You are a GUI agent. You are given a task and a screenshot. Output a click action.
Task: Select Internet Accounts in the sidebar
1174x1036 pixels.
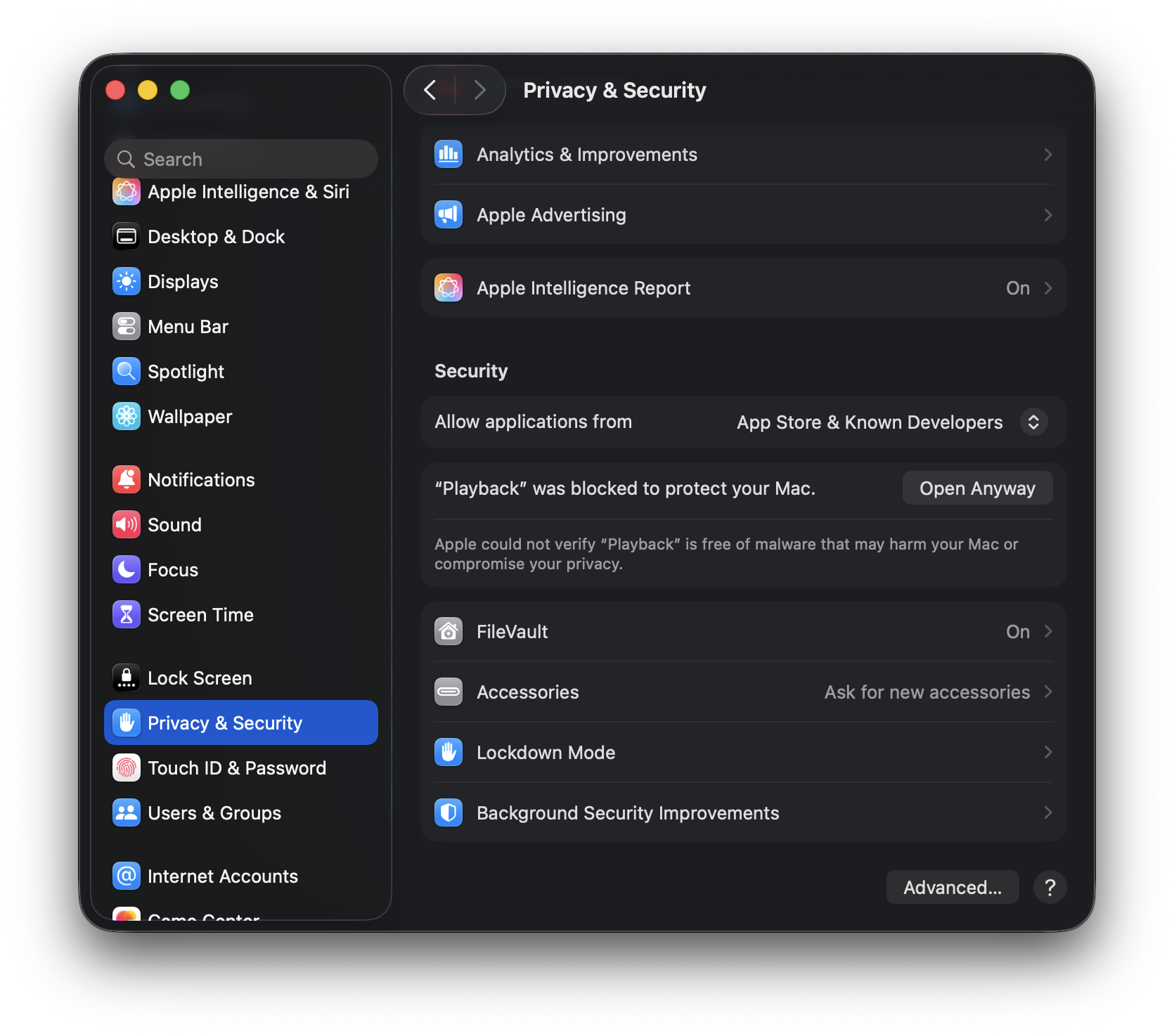coord(241,876)
